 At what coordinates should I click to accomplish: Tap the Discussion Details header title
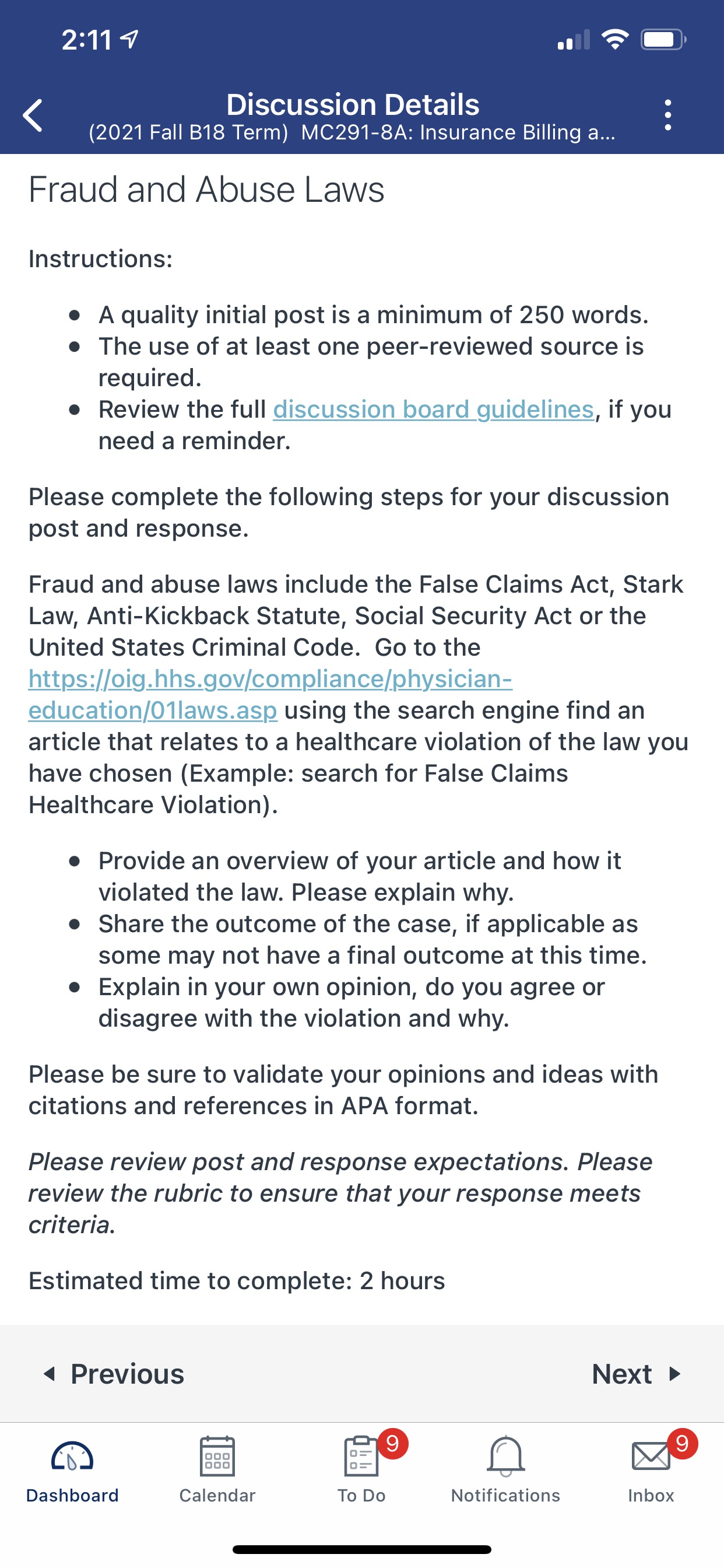click(x=353, y=104)
